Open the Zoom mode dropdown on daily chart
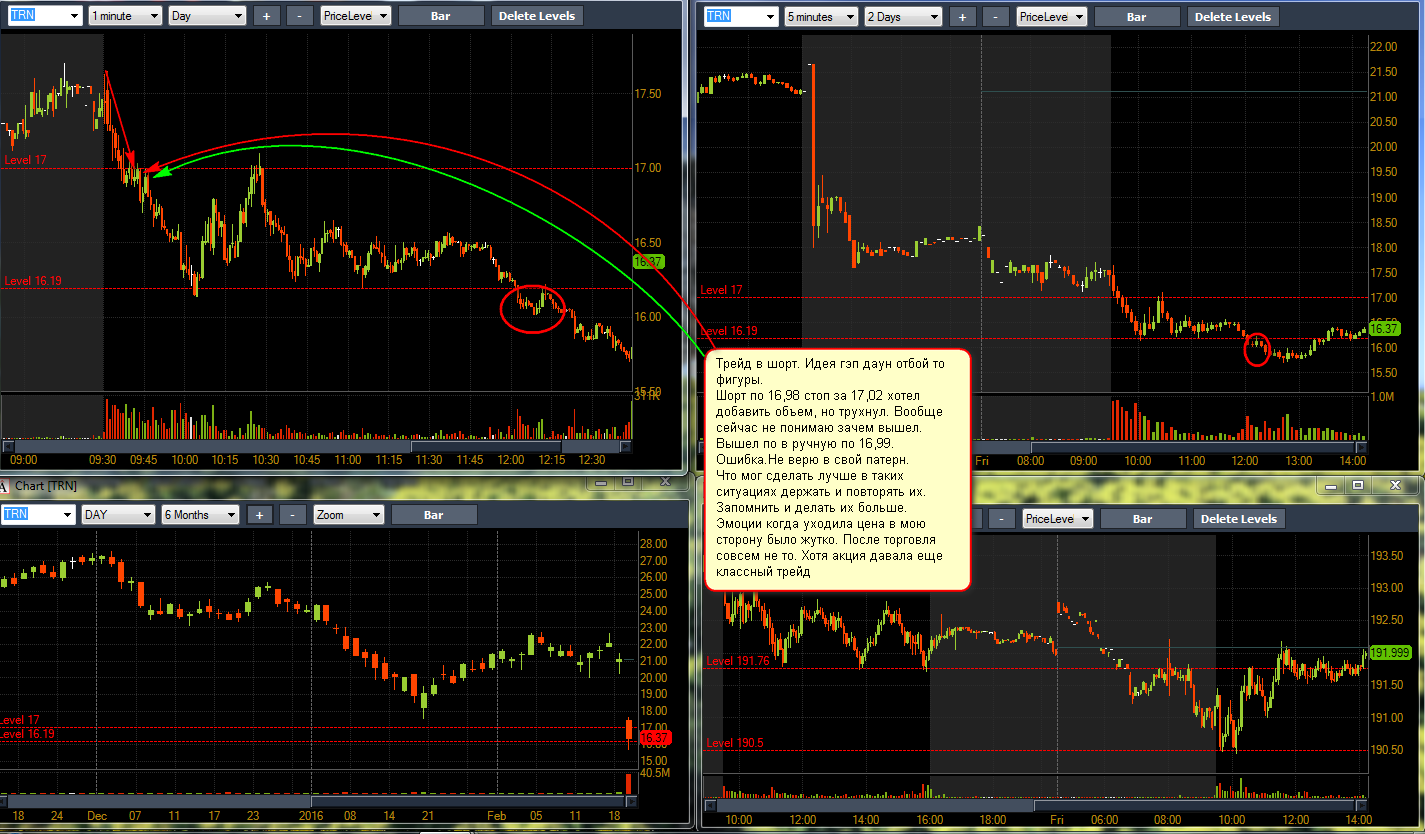 pyautogui.click(x=348, y=515)
